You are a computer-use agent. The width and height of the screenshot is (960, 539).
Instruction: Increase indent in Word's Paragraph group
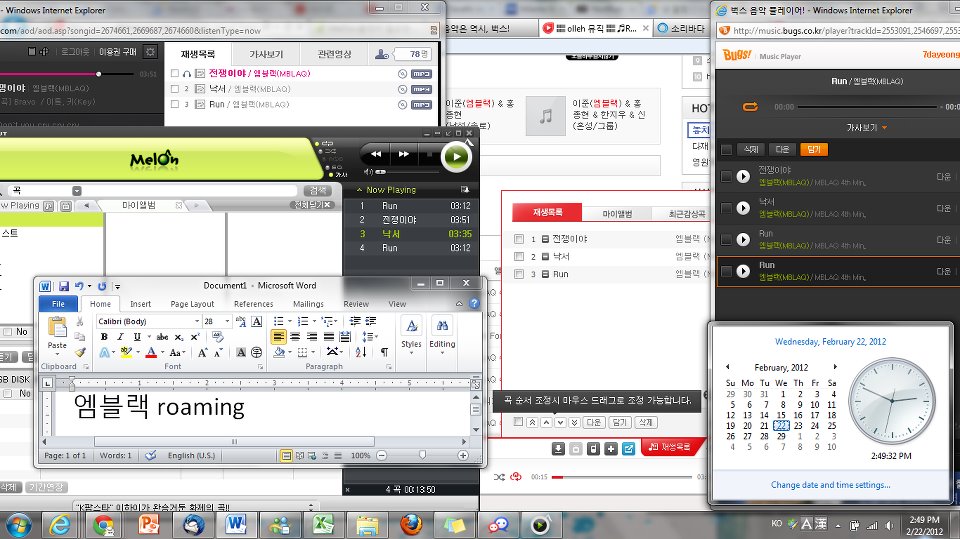click(371, 321)
